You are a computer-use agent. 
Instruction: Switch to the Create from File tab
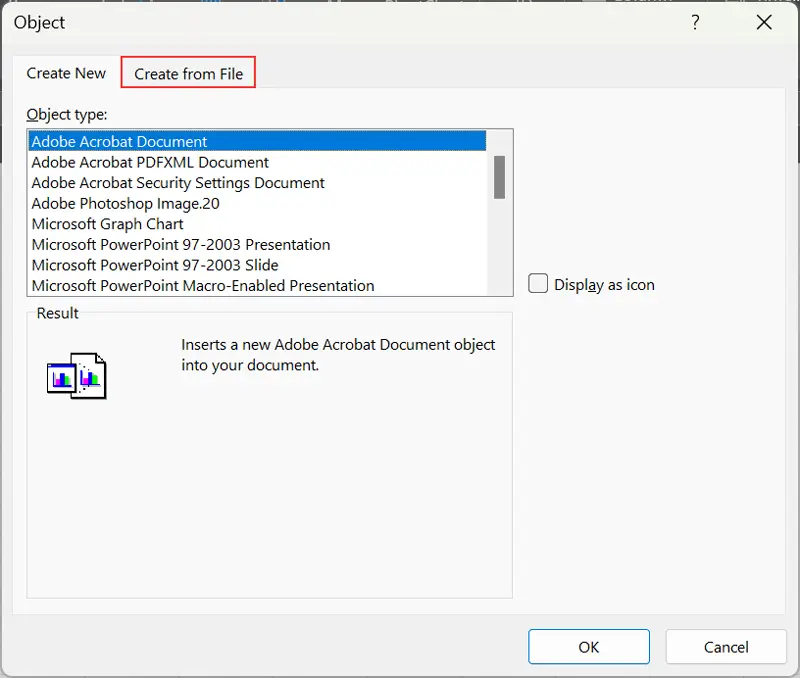(x=188, y=73)
